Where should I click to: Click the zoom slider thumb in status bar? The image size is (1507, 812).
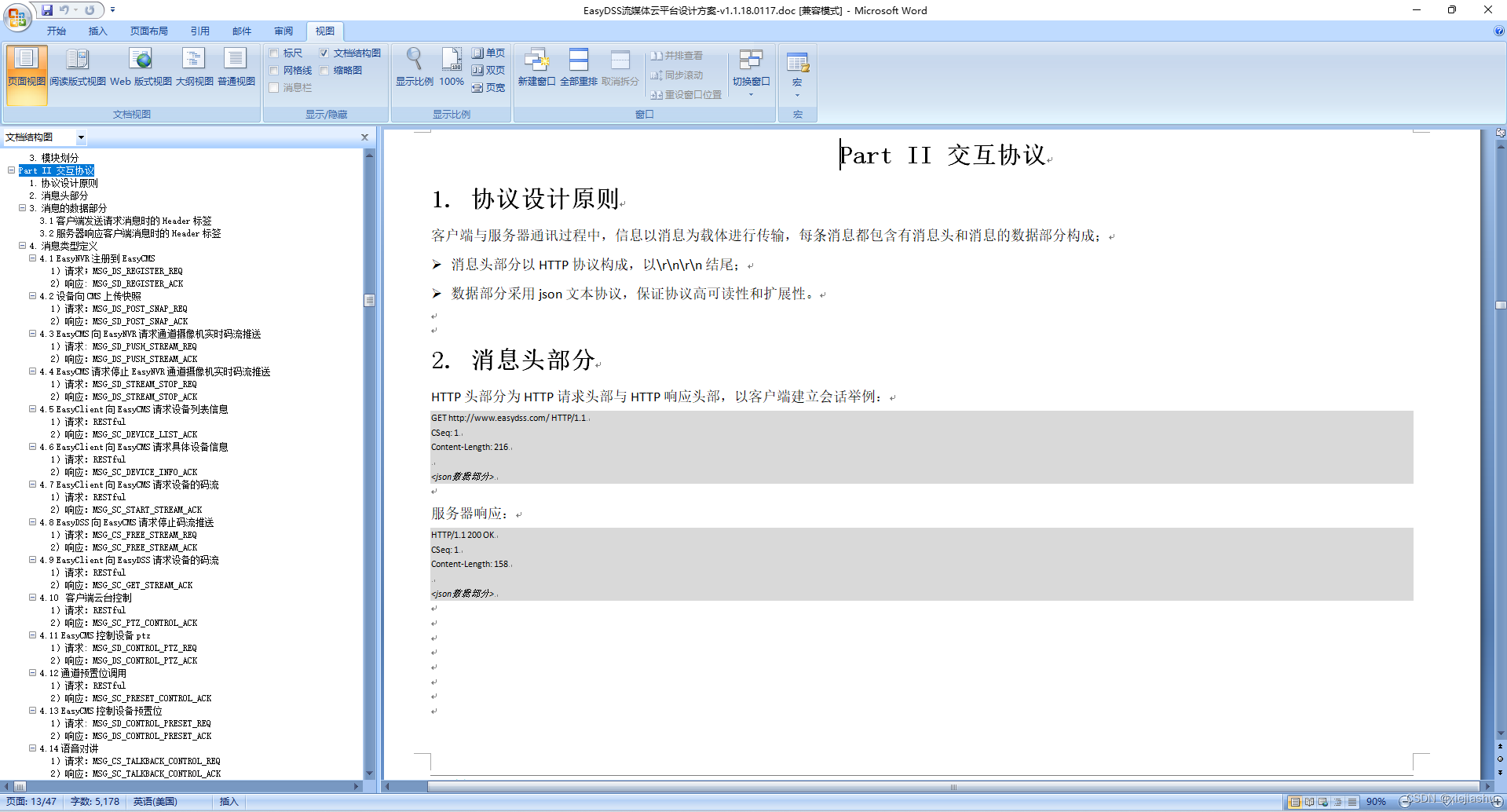click(1447, 802)
